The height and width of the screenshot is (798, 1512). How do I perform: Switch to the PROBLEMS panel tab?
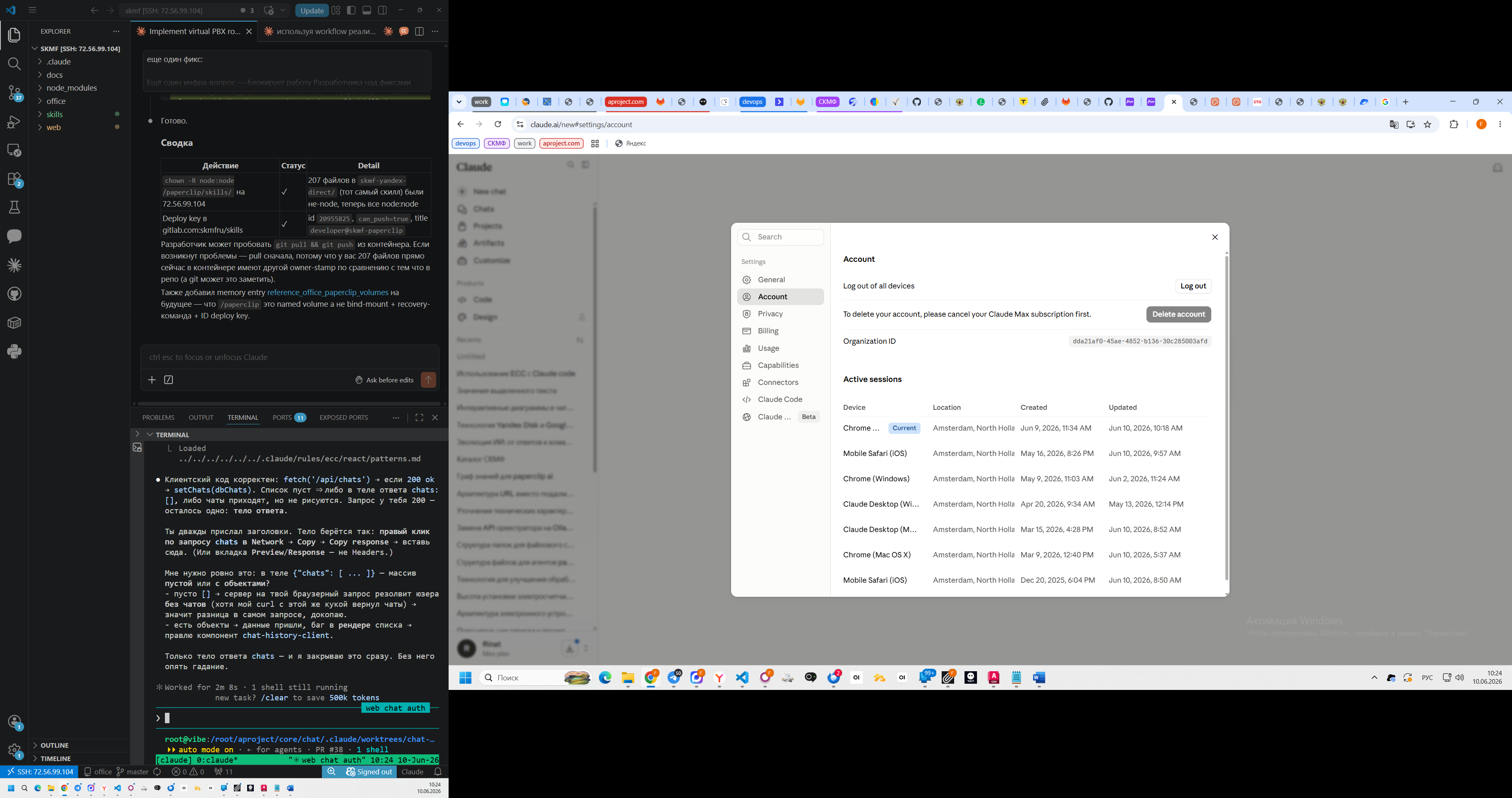pos(159,418)
